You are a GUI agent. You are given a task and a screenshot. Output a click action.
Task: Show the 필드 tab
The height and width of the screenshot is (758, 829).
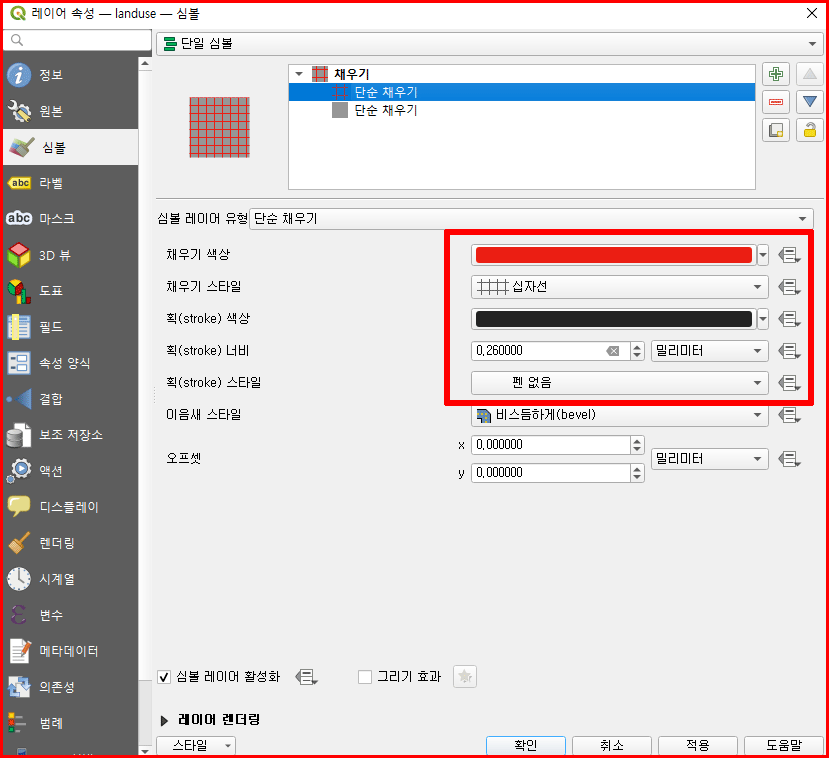point(70,327)
